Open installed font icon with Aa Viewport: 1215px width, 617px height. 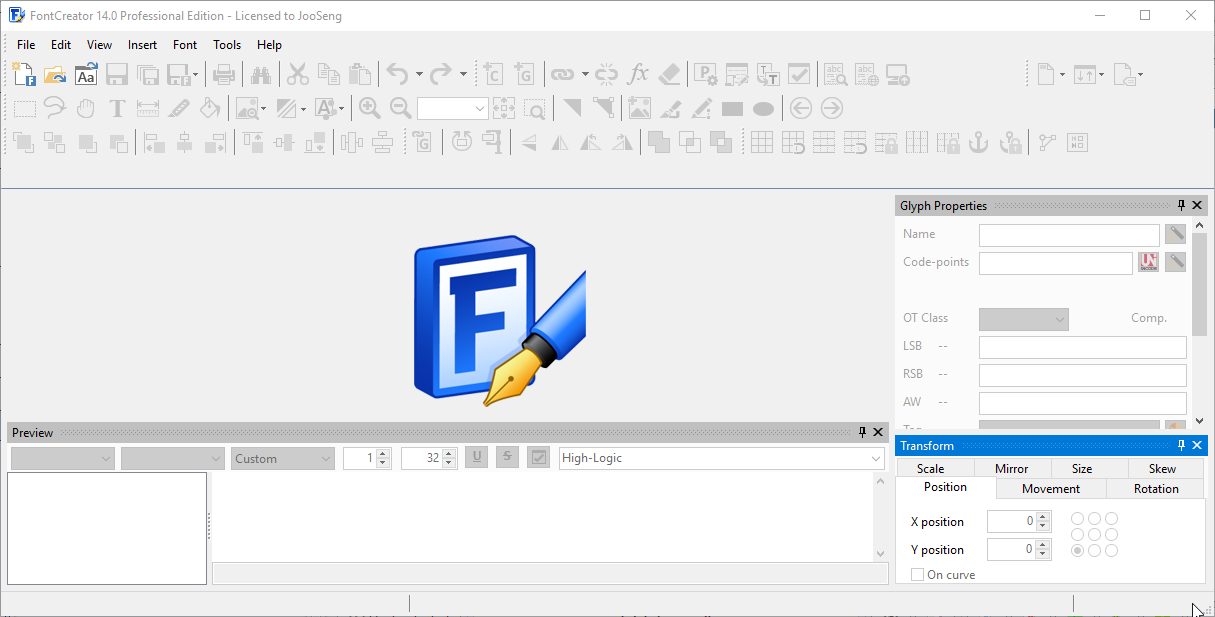[86, 74]
